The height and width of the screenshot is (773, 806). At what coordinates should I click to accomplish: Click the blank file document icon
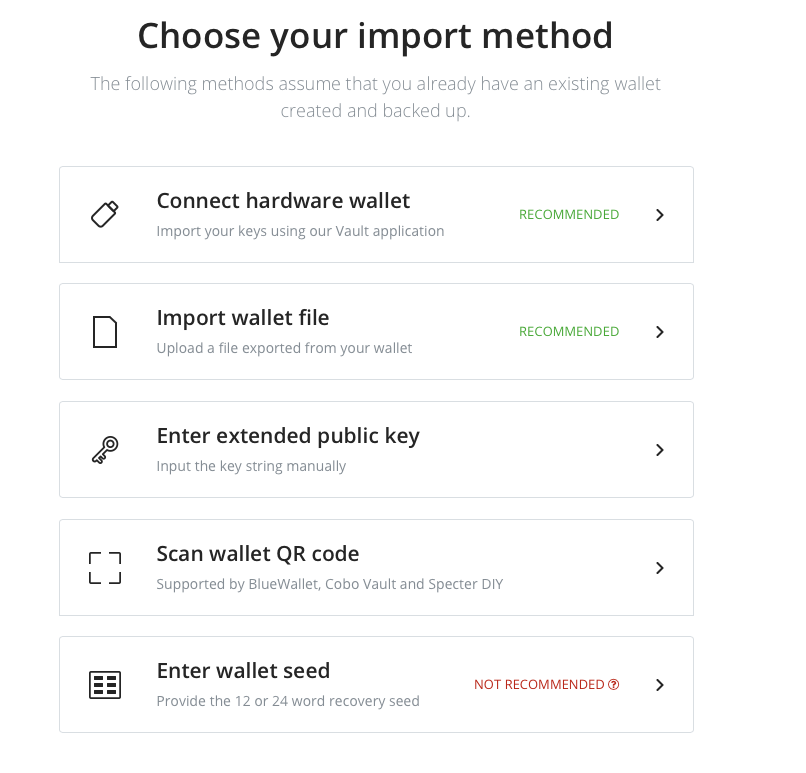105,332
